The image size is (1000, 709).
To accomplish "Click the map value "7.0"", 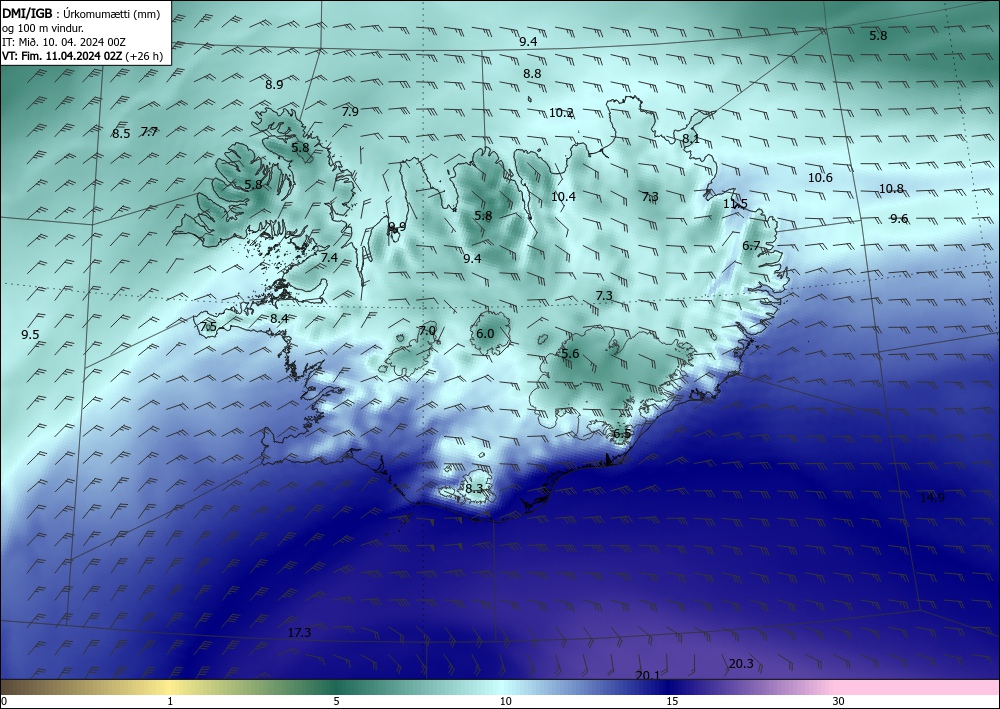I will 427,330.
